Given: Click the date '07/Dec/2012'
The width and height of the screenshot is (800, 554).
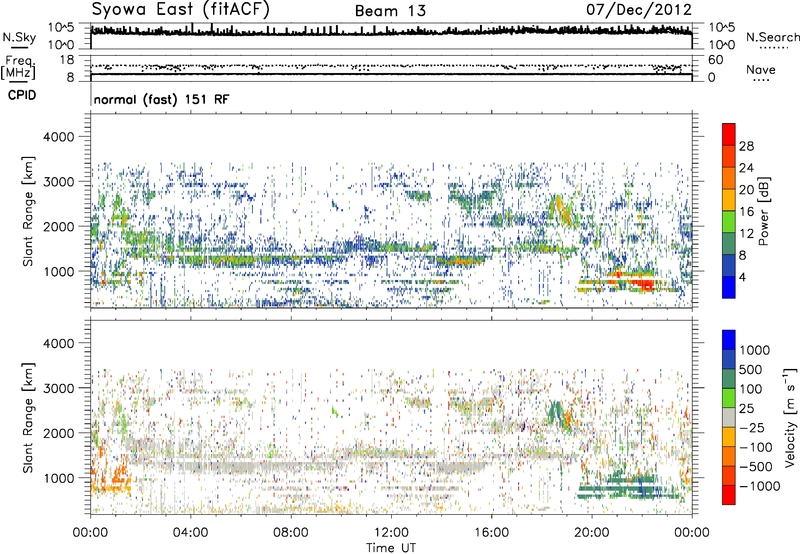Looking at the screenshot, I should click(x=639, y=10).
